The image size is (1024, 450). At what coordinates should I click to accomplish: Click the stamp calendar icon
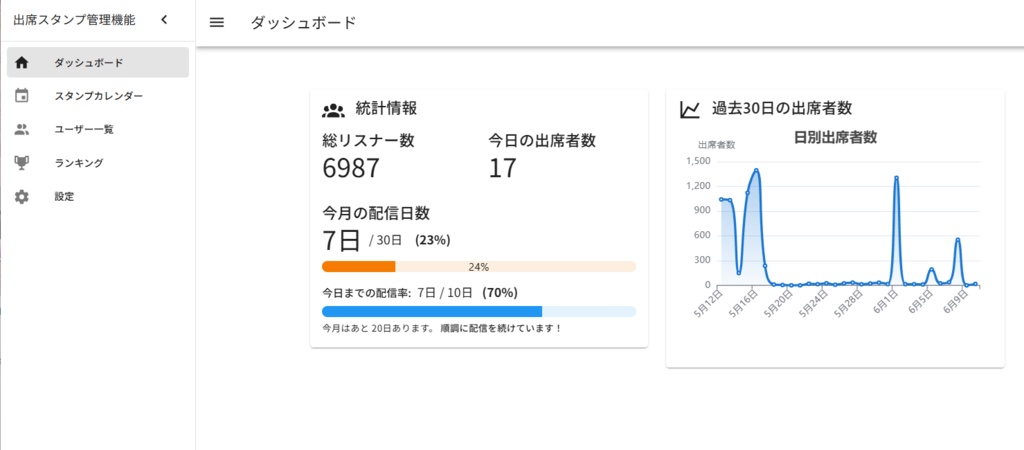click(x=22, y=96)
